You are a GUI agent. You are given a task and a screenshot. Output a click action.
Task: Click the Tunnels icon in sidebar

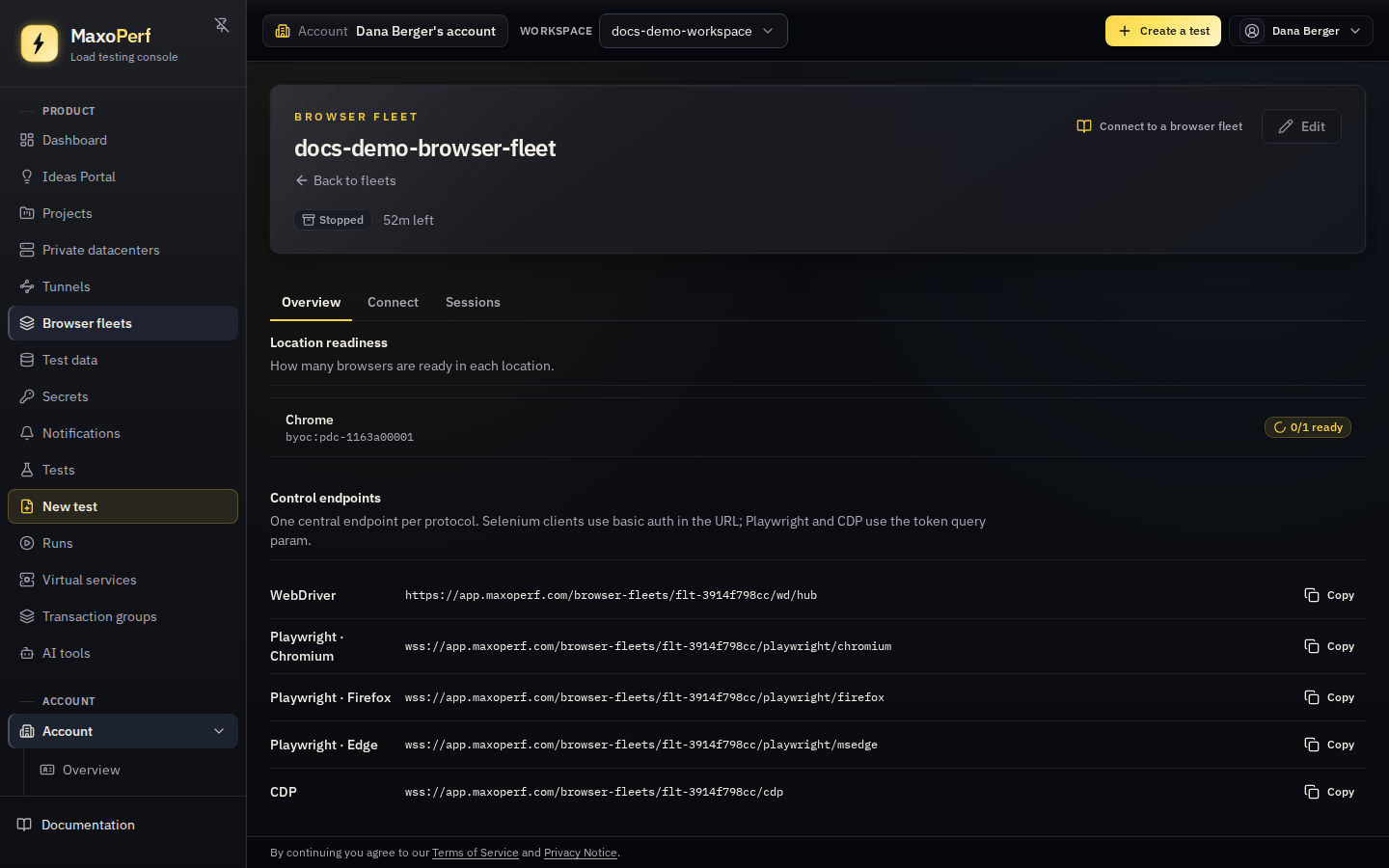[27, 286]
